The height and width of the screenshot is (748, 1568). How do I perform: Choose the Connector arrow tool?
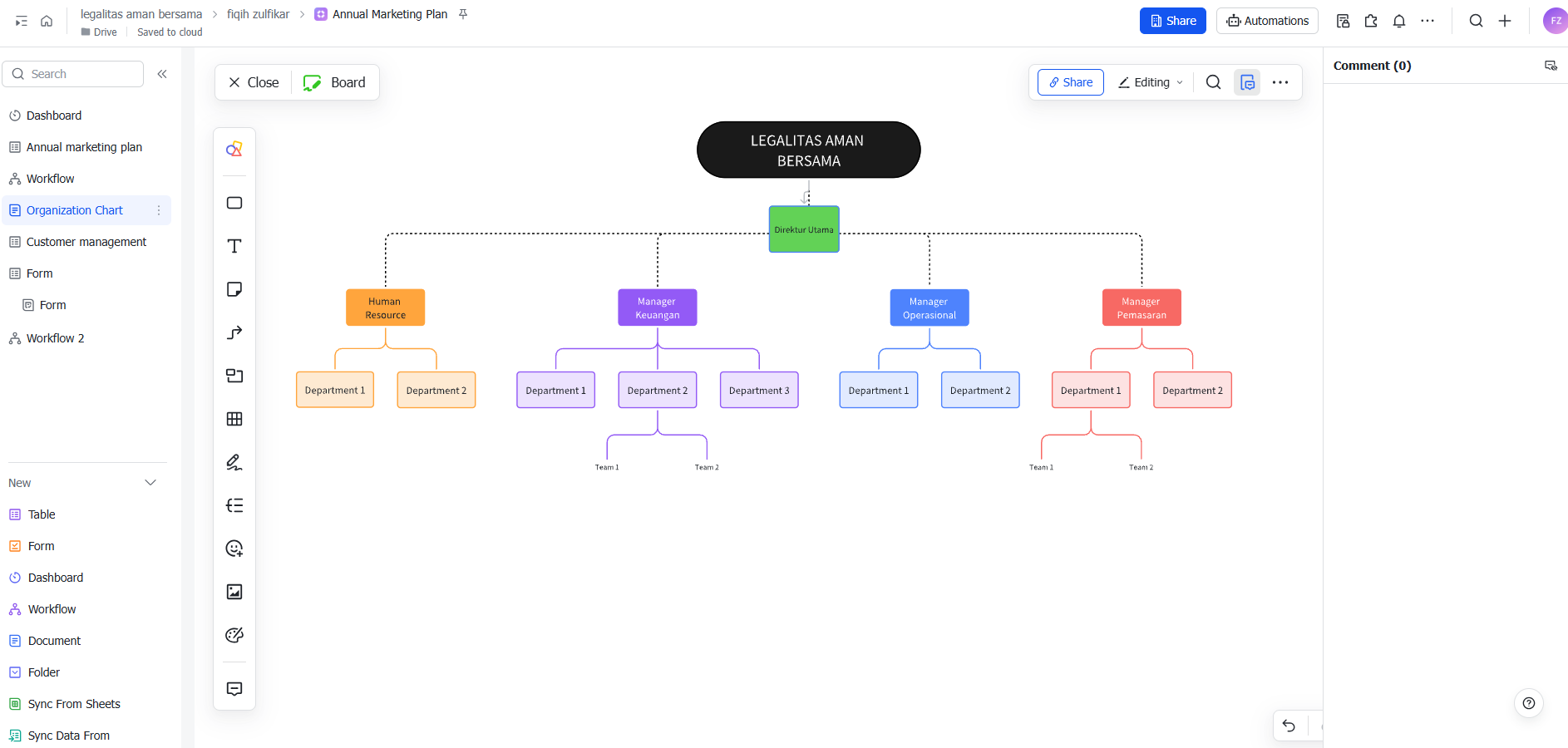coord(234,332)
